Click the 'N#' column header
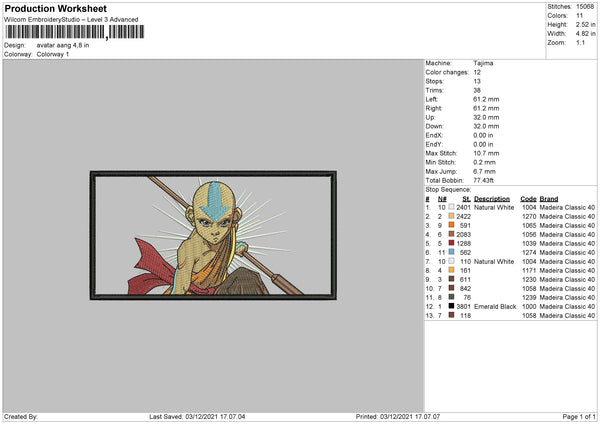 pyautogui.click(x=442, y=199)
